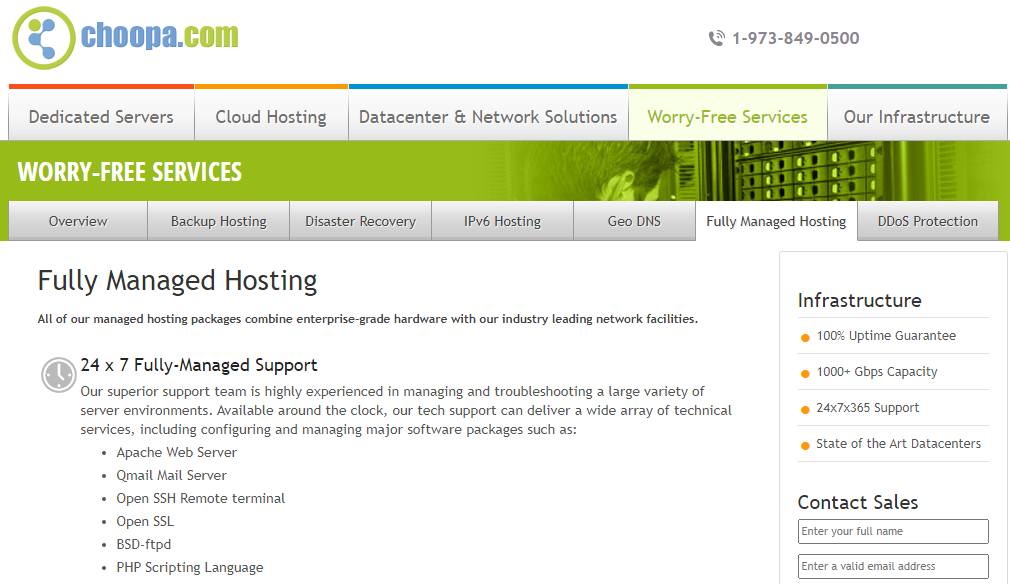This screenshot has width=1010, height=584.
Task: Click the orange bullet beside 1000+ Gbps Capacity
Action: click(x=805, y=373)
